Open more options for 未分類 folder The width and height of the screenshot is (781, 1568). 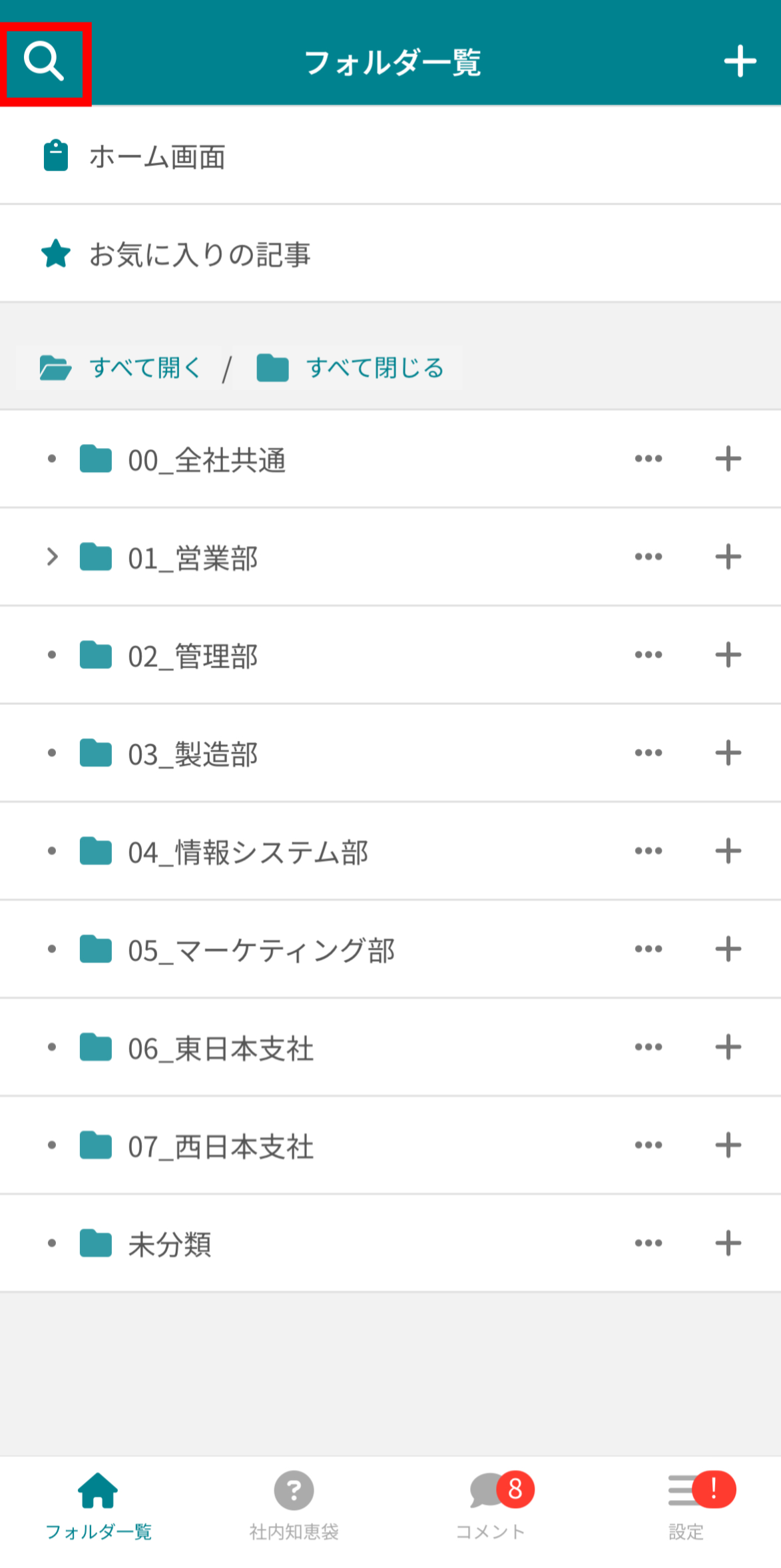click(648, 1243)
